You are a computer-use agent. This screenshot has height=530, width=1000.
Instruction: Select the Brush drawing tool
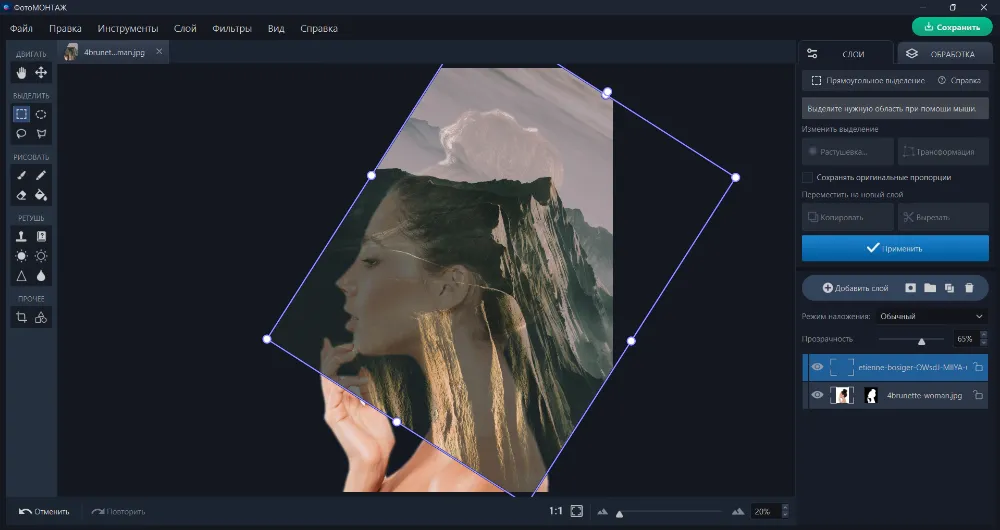(21, 176)
